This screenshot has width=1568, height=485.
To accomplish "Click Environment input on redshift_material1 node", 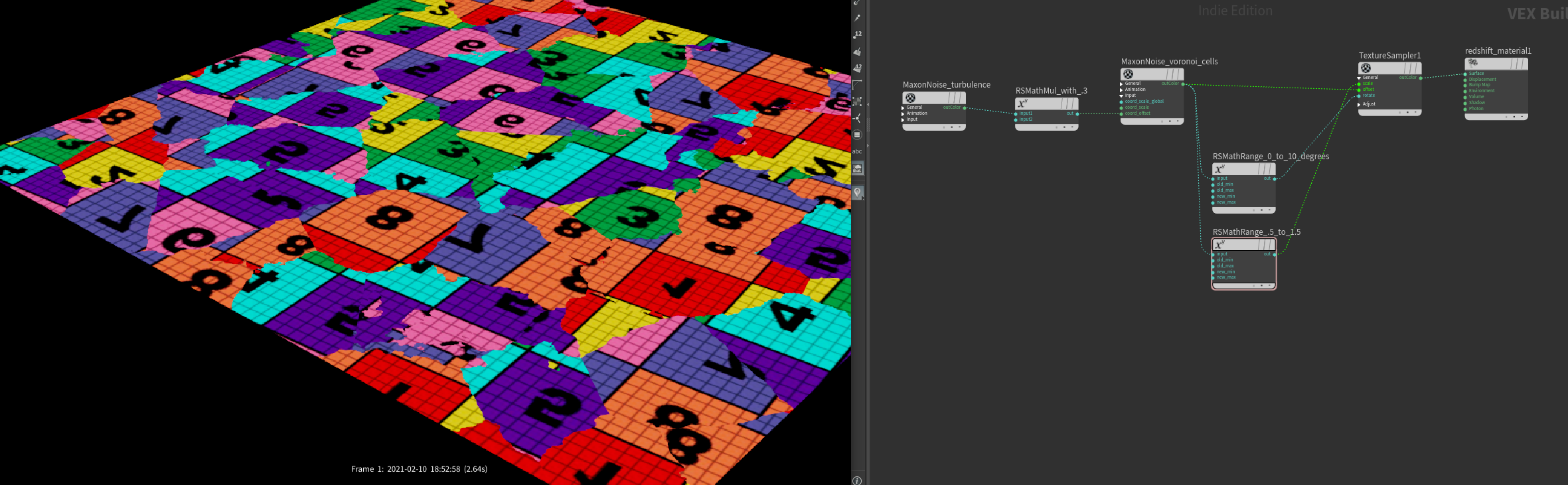I will tap(1466, 91).
